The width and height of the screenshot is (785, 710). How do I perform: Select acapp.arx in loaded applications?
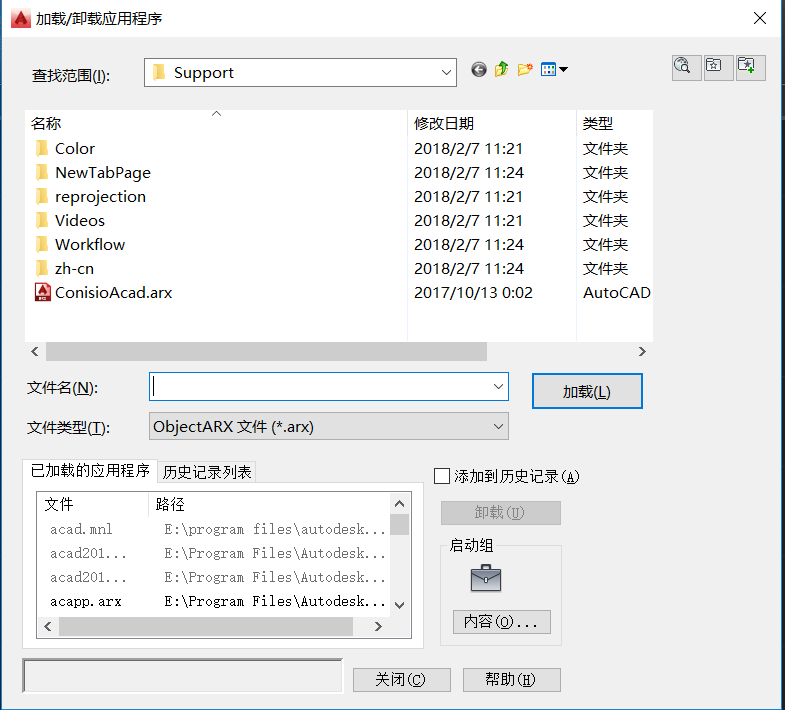click(86, 601)
